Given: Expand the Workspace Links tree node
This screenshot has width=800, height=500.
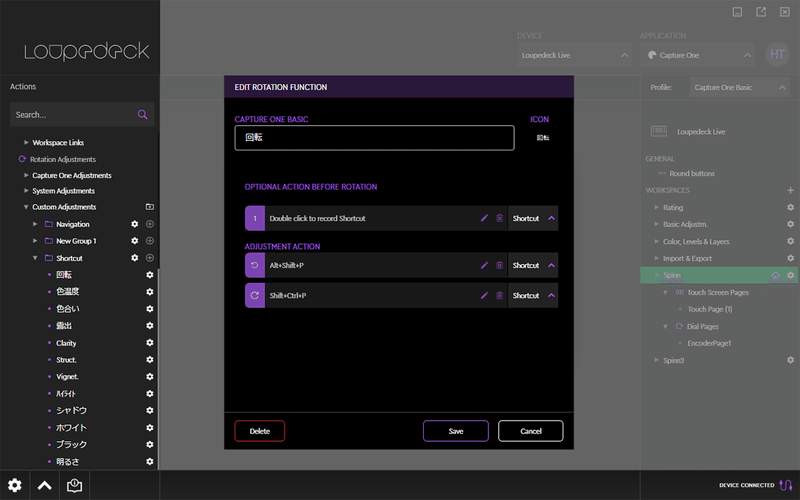Looking at the screenshot, I should tap(26, 142).
